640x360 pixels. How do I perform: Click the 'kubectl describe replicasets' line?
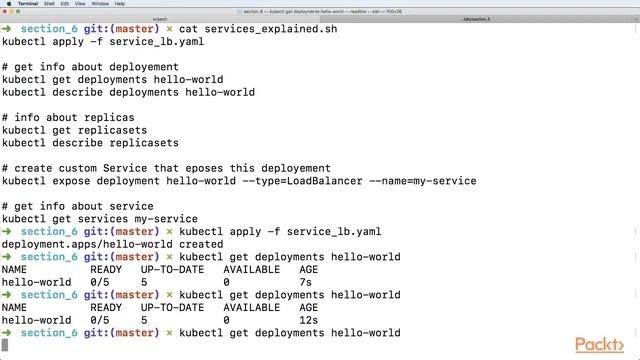tap(90, 143)
